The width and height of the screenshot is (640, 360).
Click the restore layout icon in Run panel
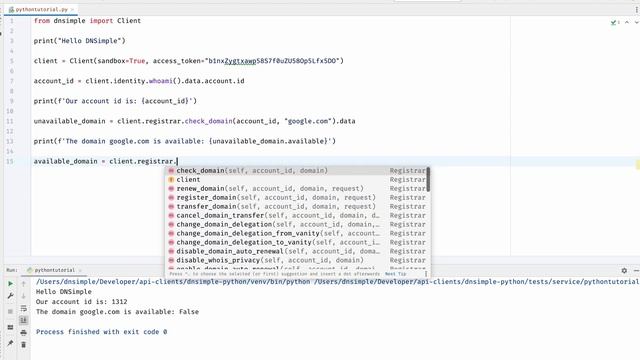pos(11,327)
